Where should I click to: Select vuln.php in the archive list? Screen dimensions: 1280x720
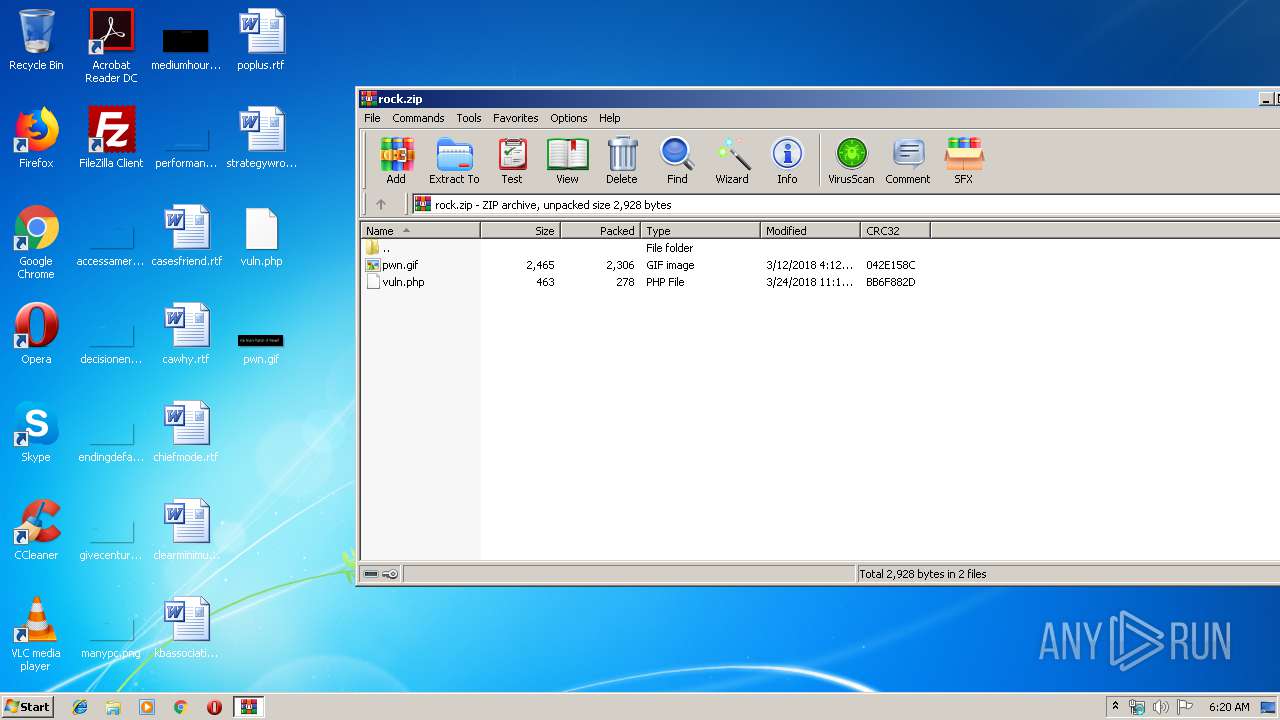403,282
